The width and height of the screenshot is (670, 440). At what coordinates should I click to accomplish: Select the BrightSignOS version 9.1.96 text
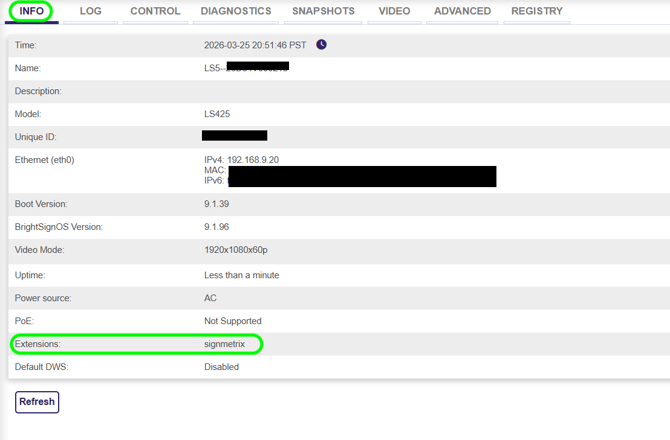click(x=216, y=227)
